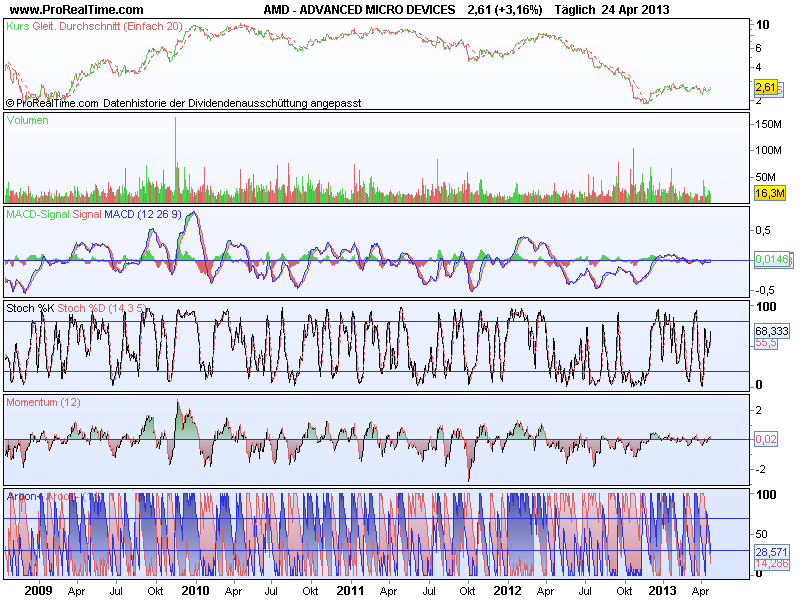Click the 100 label on the Stoch axis
The width and height of the screenshot is (800, 600).
point(766,307)
